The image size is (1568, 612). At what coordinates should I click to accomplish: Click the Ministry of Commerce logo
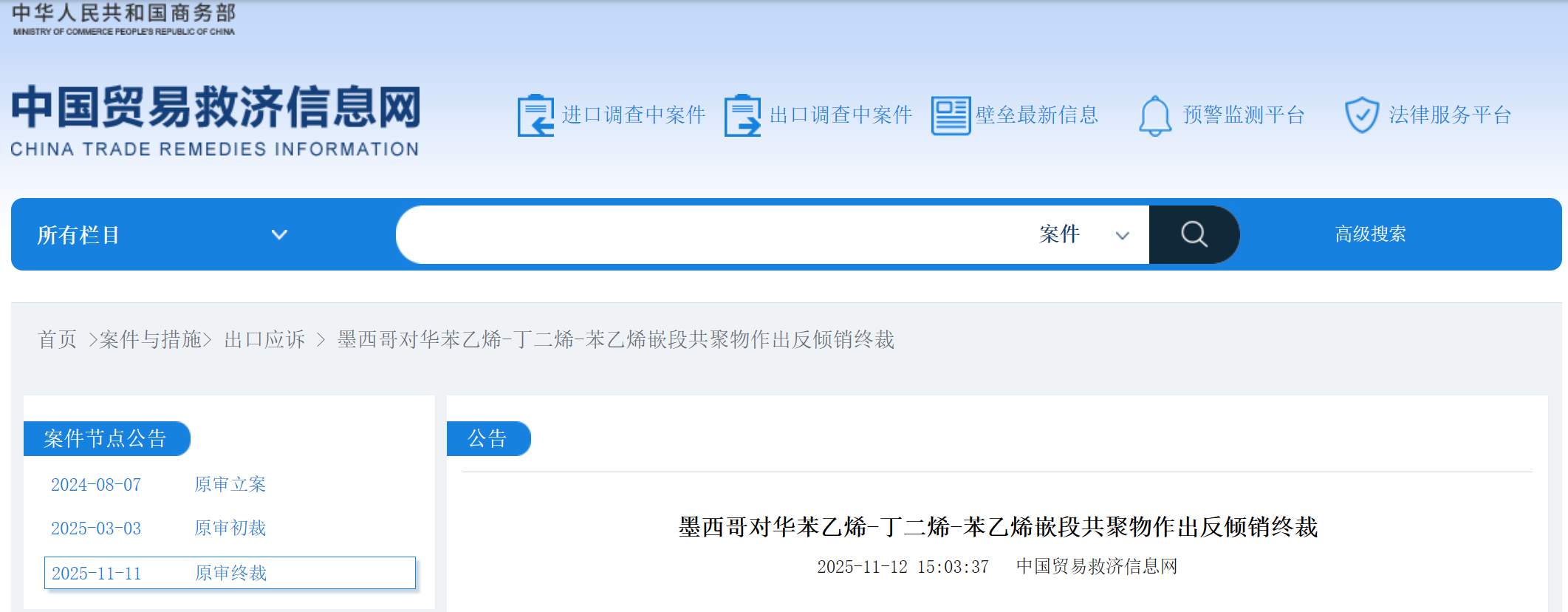pyautogui.click(x=123, y=19)
